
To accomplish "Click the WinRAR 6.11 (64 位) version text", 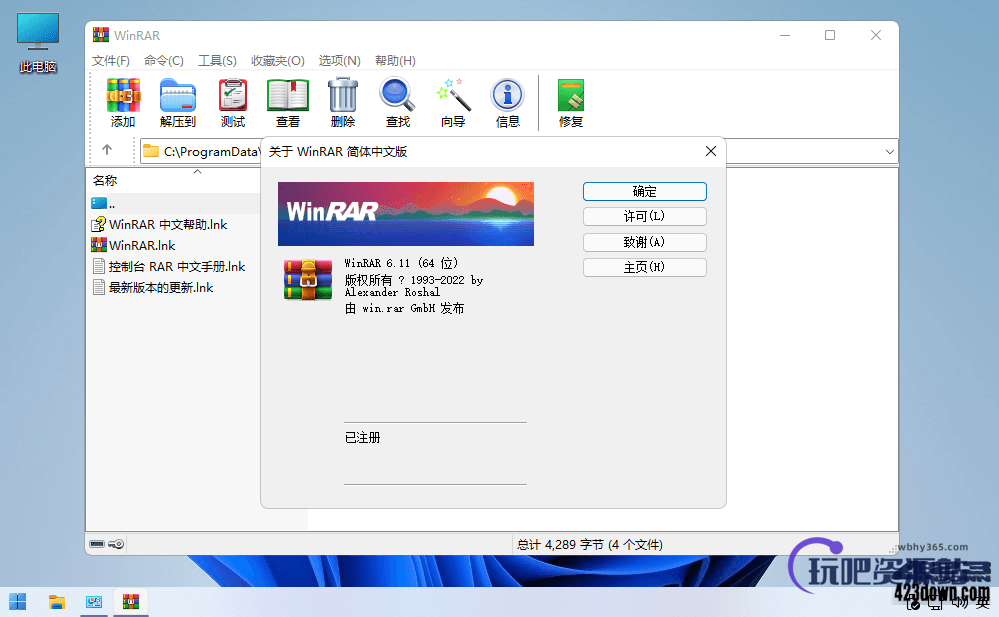I will pos(401,263).
